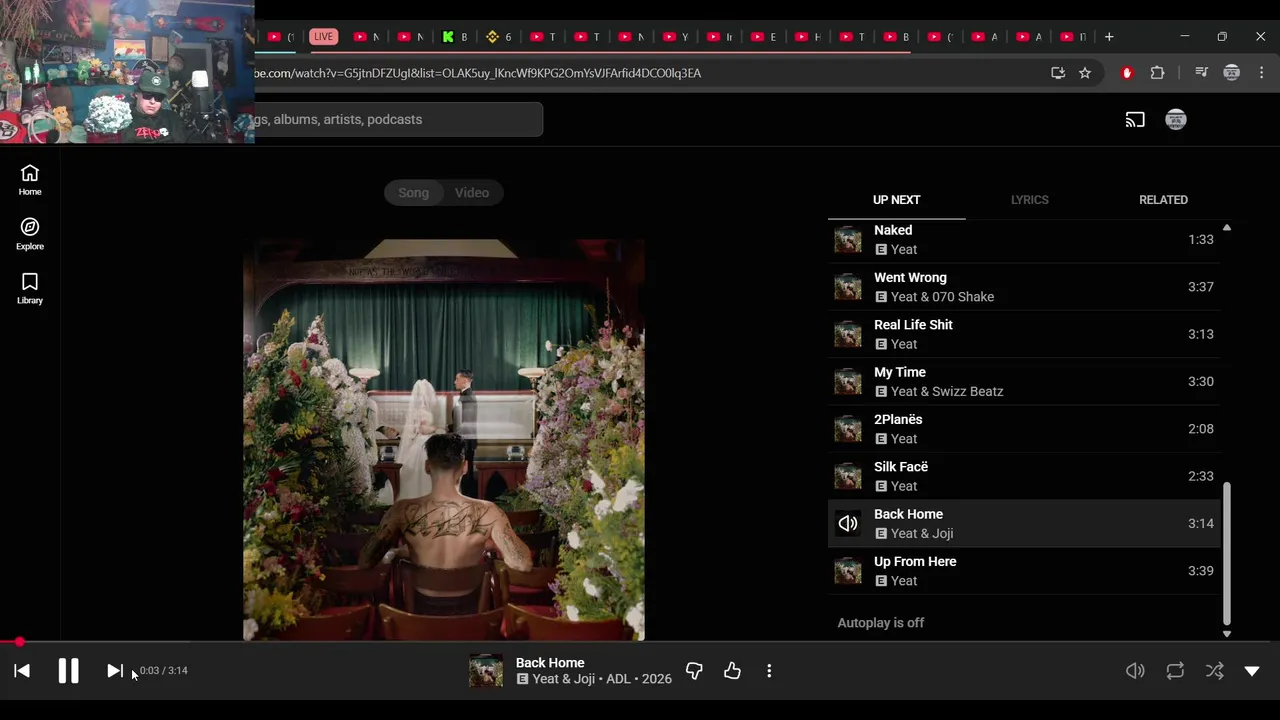This screenshot has height=720, width=1280.
Task: Click the browser address bar URL
Action: click(478, 73)
